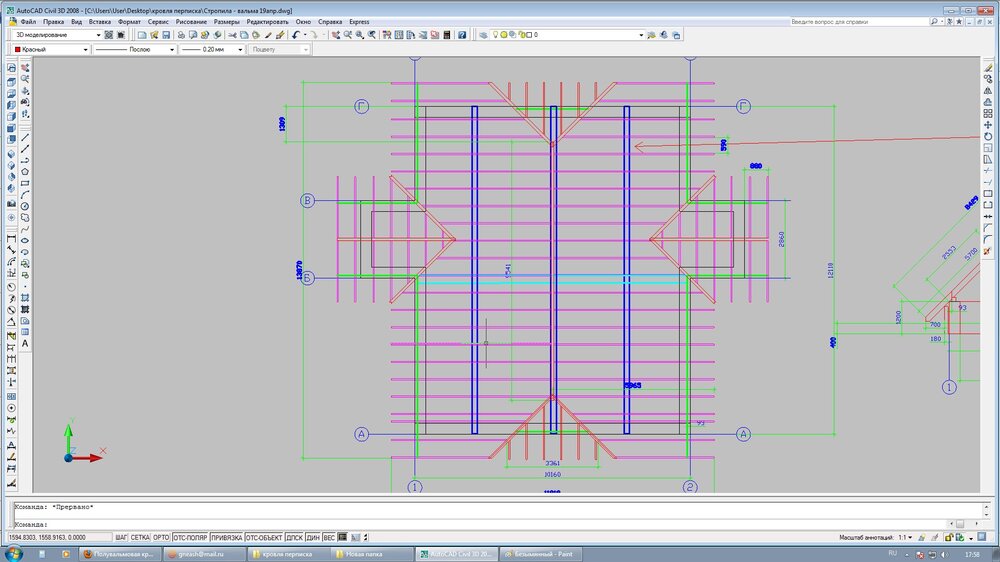Screen dimensions: 1000x562
Task: Open the Размеры menu
Action: pyautogui.click(x=226, y=21)
